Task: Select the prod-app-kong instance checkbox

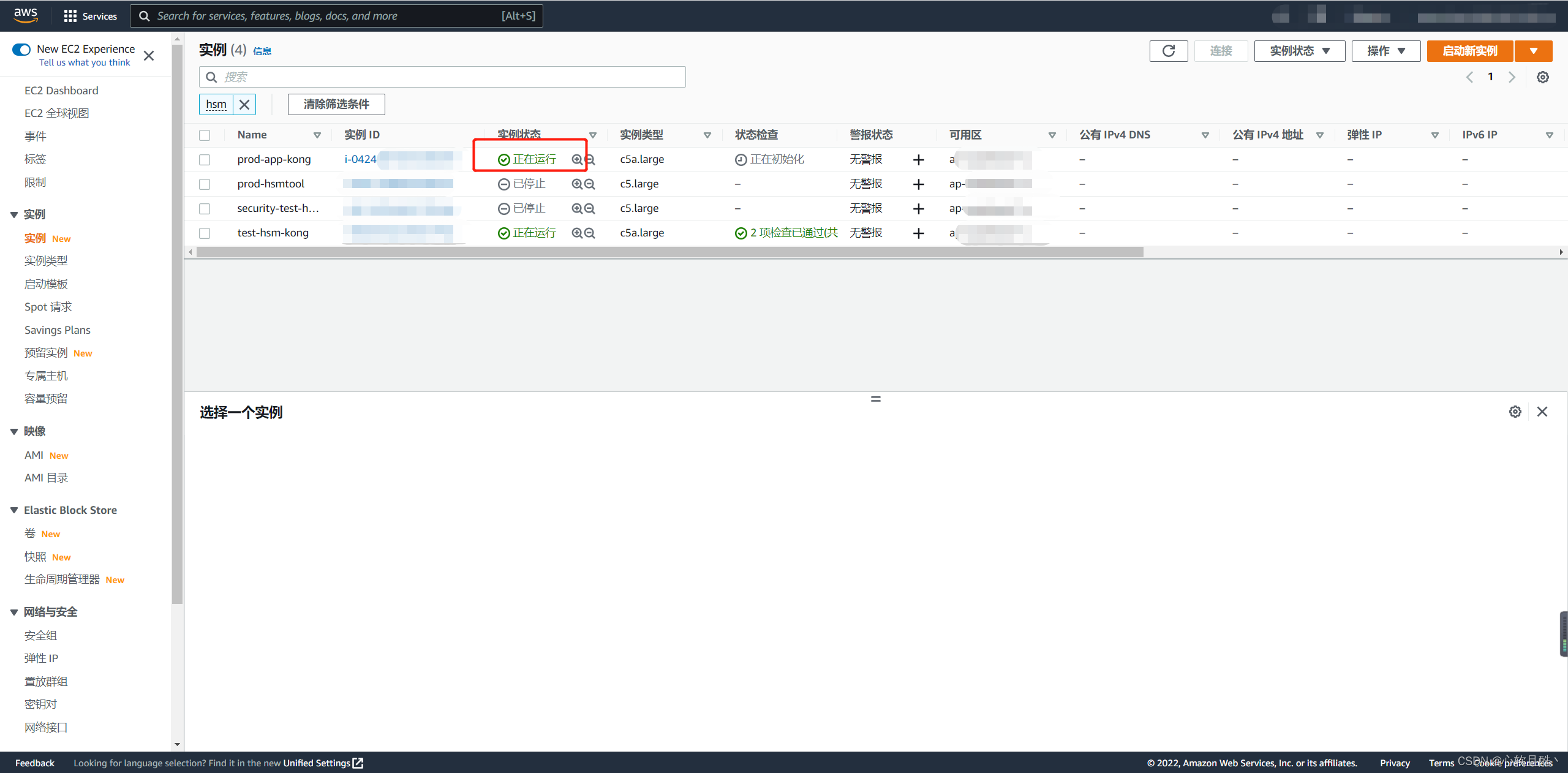Action: pyautogui.click(x=205, y=160)
